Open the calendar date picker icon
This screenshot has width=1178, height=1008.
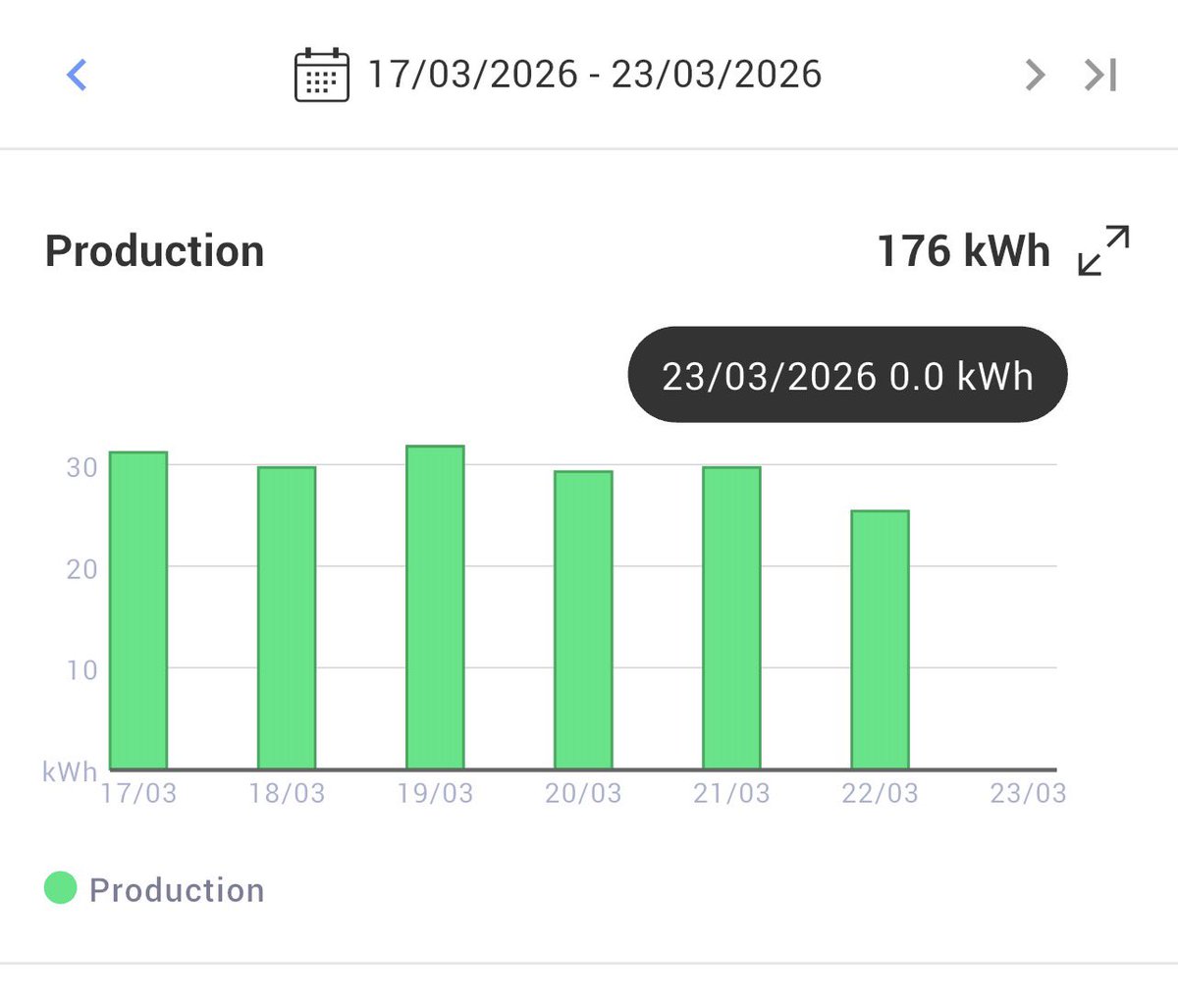click(322, 75)
